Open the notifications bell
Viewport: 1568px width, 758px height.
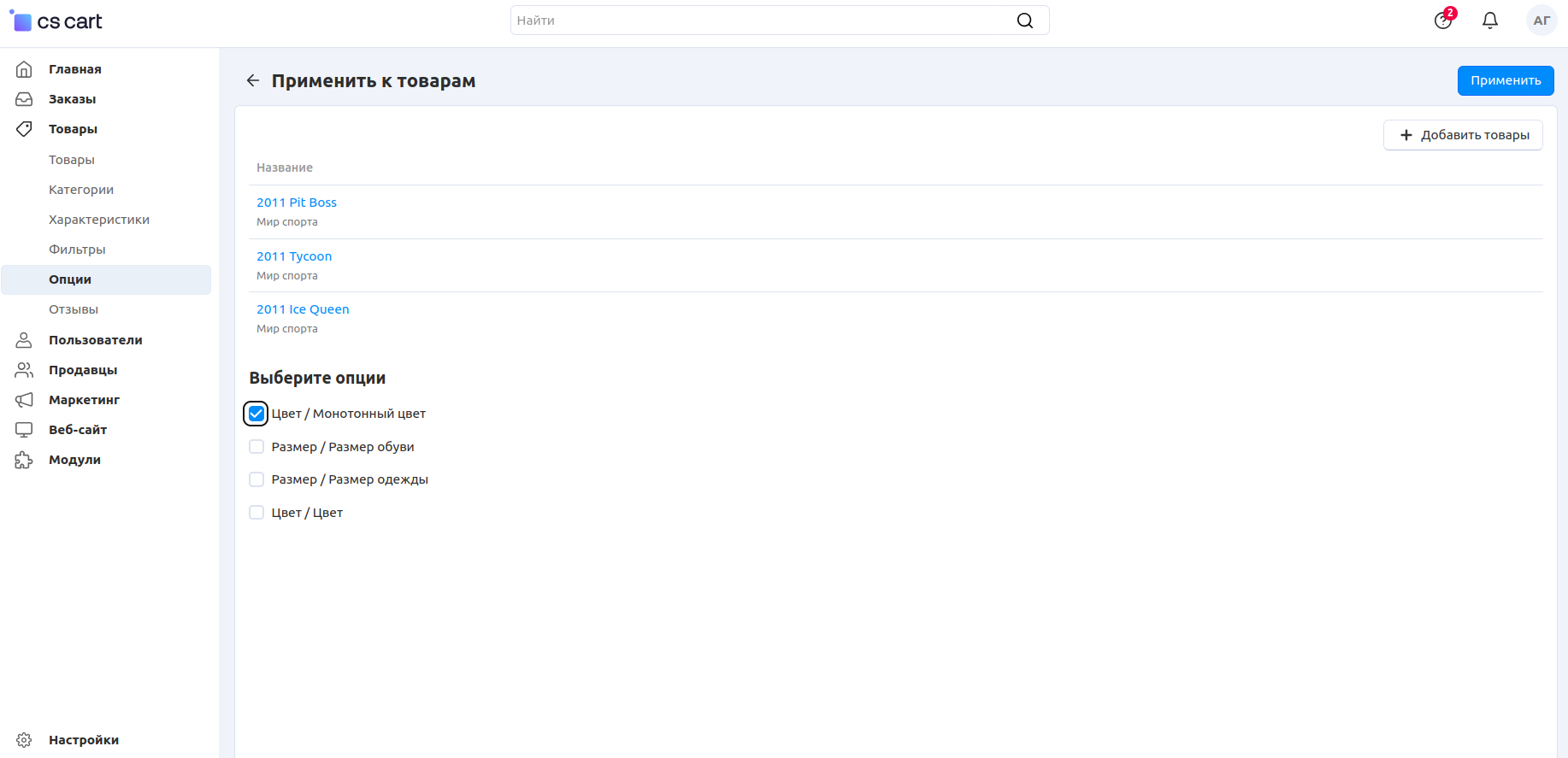1489,21
